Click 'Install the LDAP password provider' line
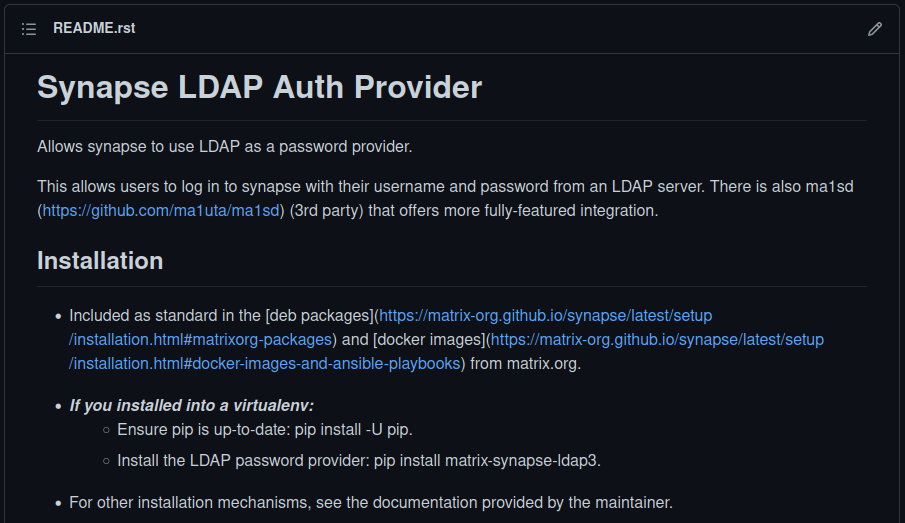905x523 pixels. [x=359, y=461]
